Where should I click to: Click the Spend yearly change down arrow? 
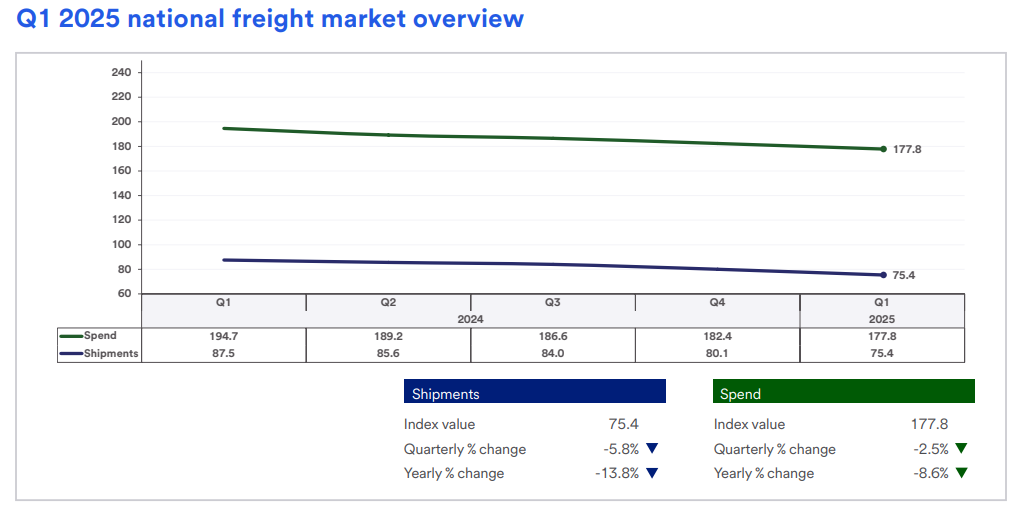961,473
